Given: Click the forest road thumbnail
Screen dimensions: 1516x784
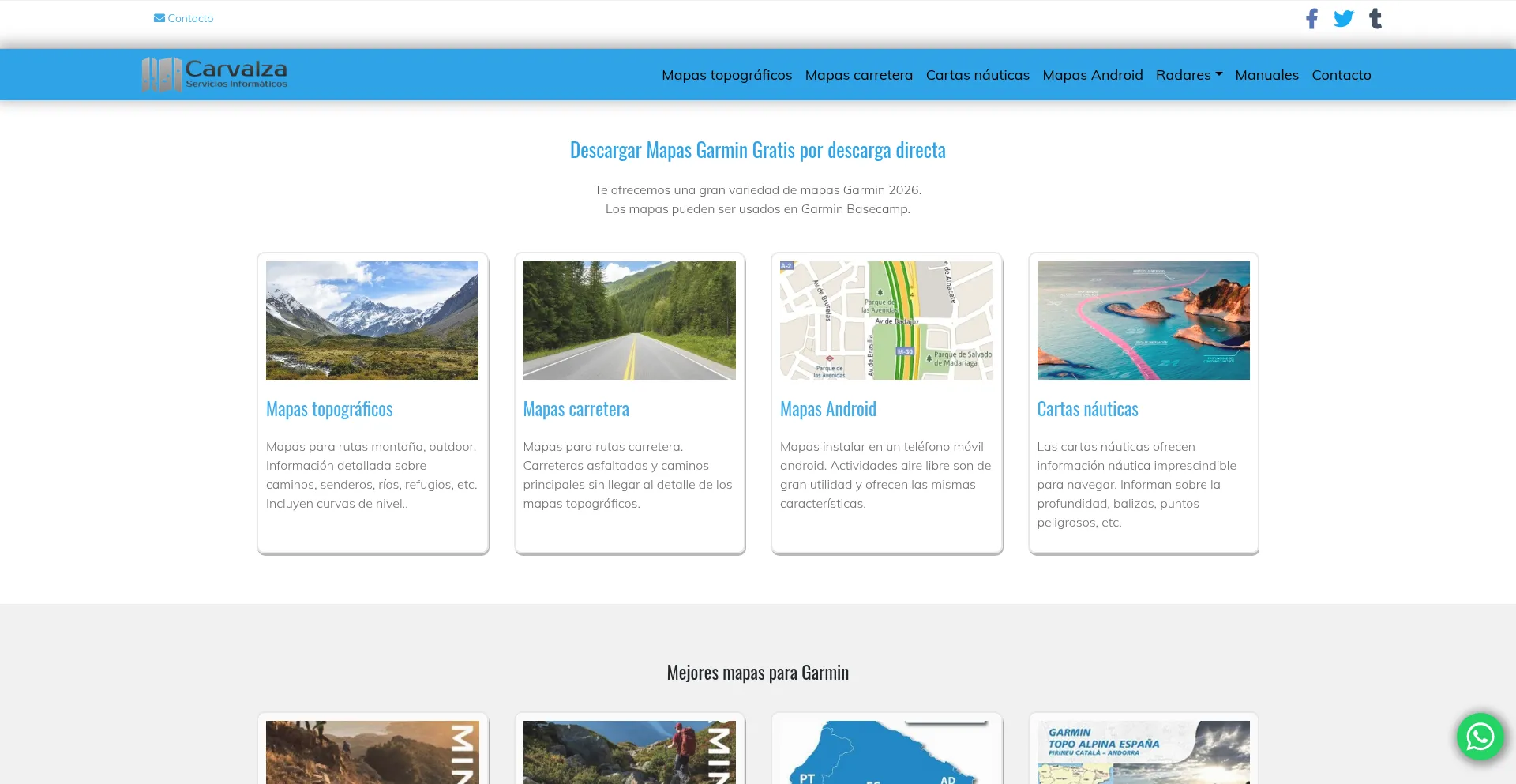Looking at the screenshot, I should (x=629, y=321).
